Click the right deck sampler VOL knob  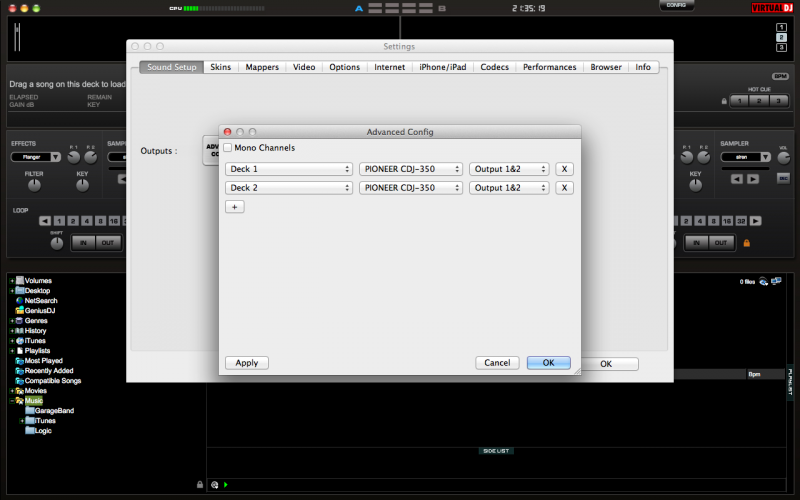[784, 158]
